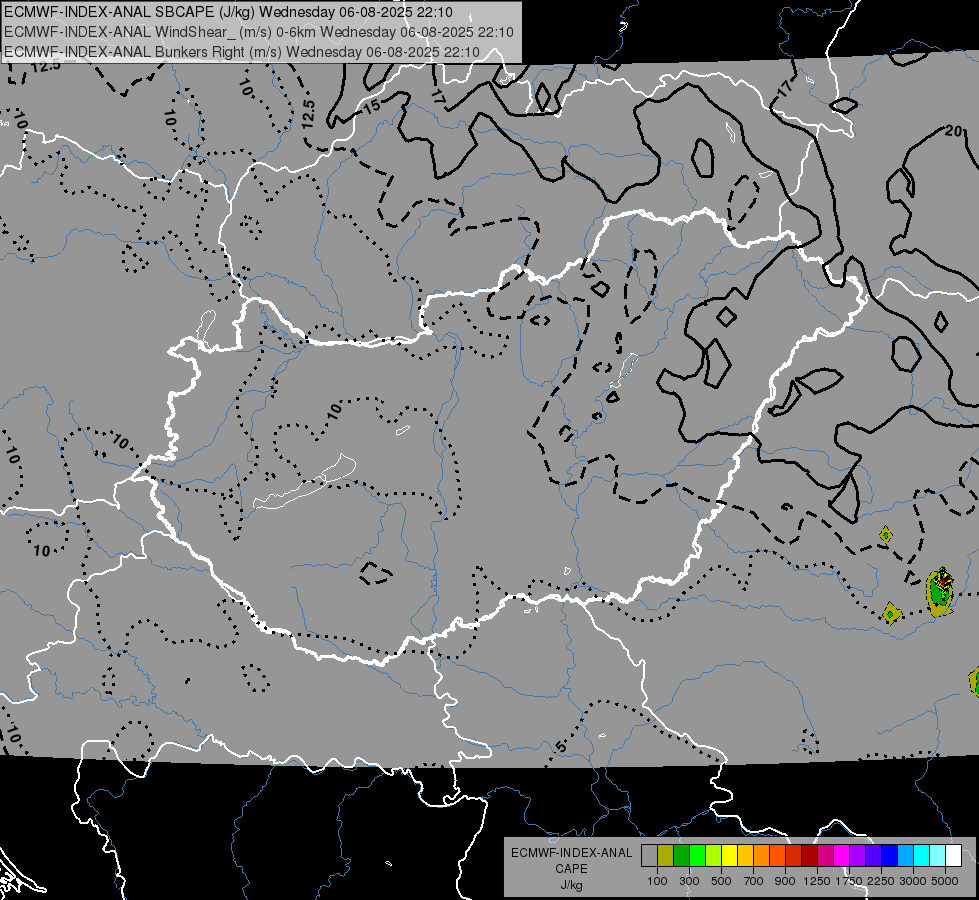Click the legend value 1750
Image resolution: width=979 pixels, height=900 pixels.
[849, 881]
